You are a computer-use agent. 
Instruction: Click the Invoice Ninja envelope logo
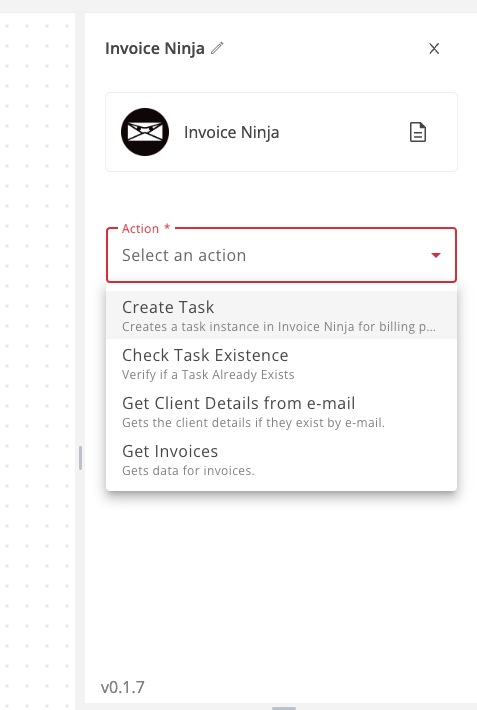(145, 132)
